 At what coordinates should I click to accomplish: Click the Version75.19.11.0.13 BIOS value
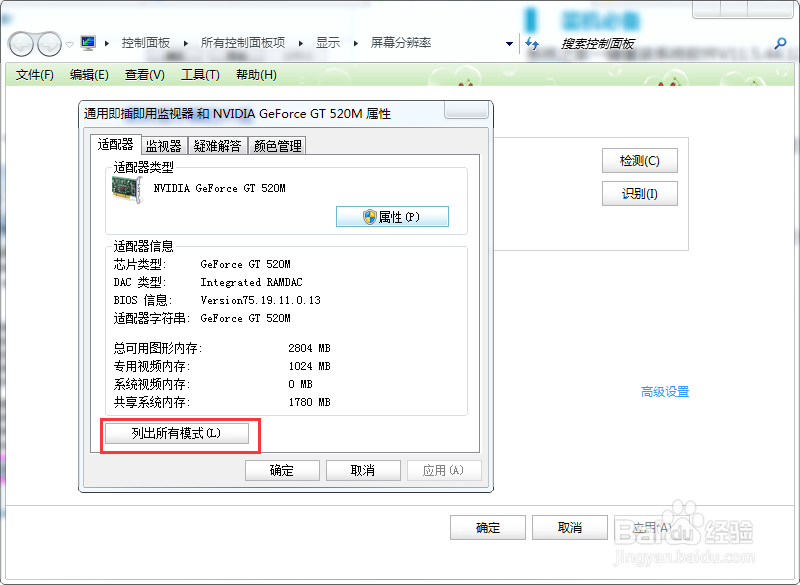point(261,300)
